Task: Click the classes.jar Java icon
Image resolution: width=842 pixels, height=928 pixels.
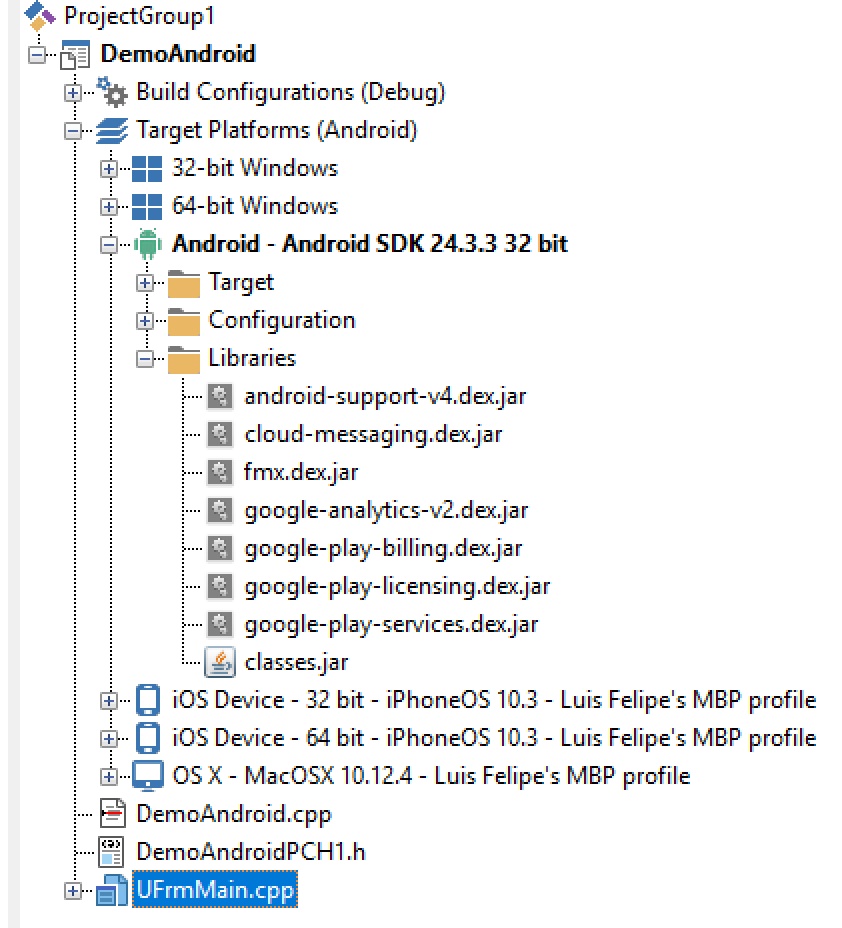Action: pyautogui.click(x=220, y=662)
